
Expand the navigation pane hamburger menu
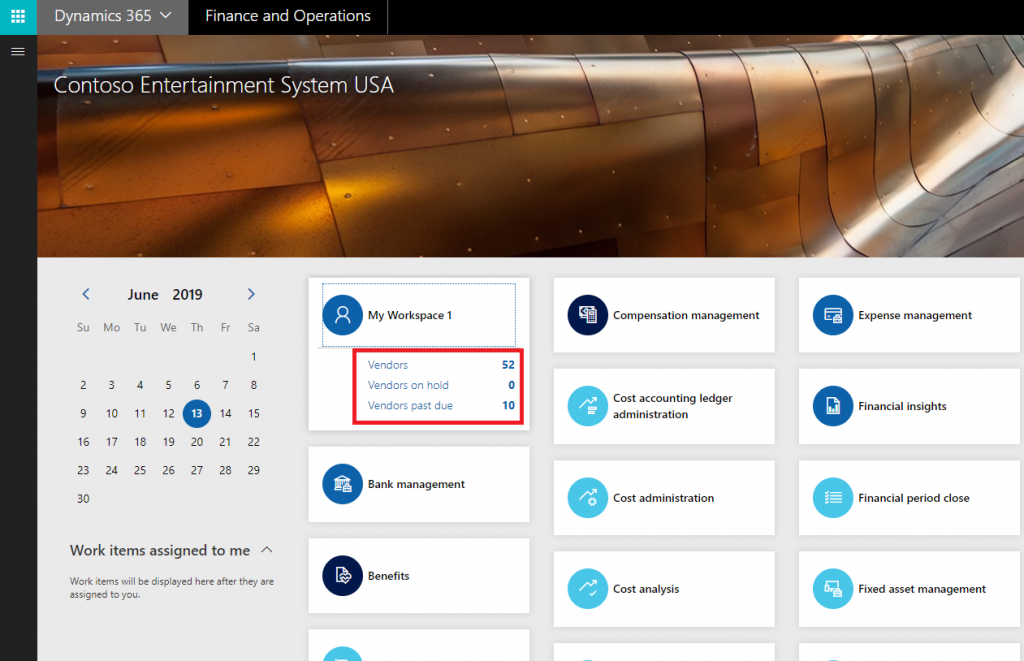[x=18, y=52]
